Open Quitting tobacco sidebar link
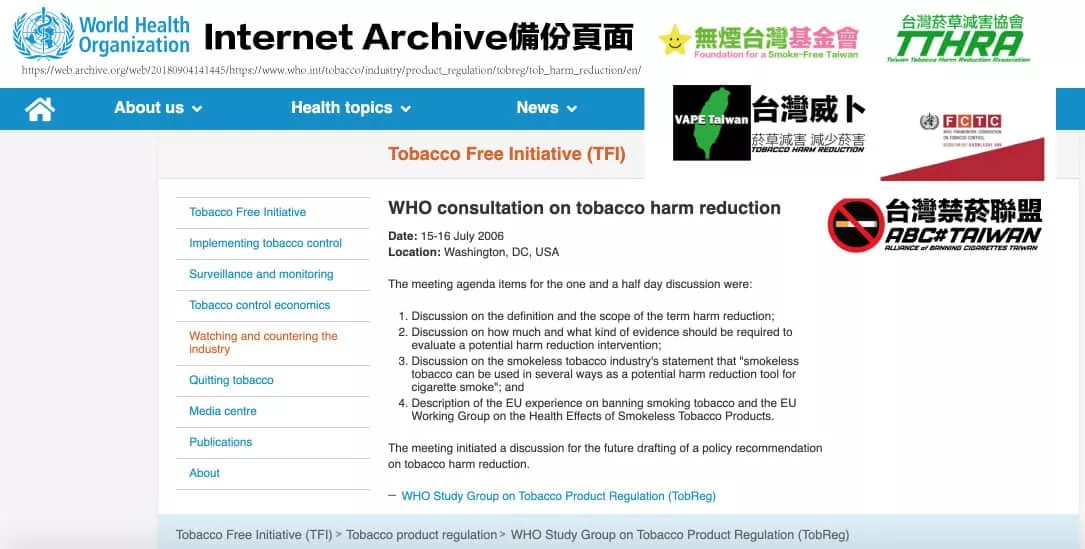 pos(231,380)
